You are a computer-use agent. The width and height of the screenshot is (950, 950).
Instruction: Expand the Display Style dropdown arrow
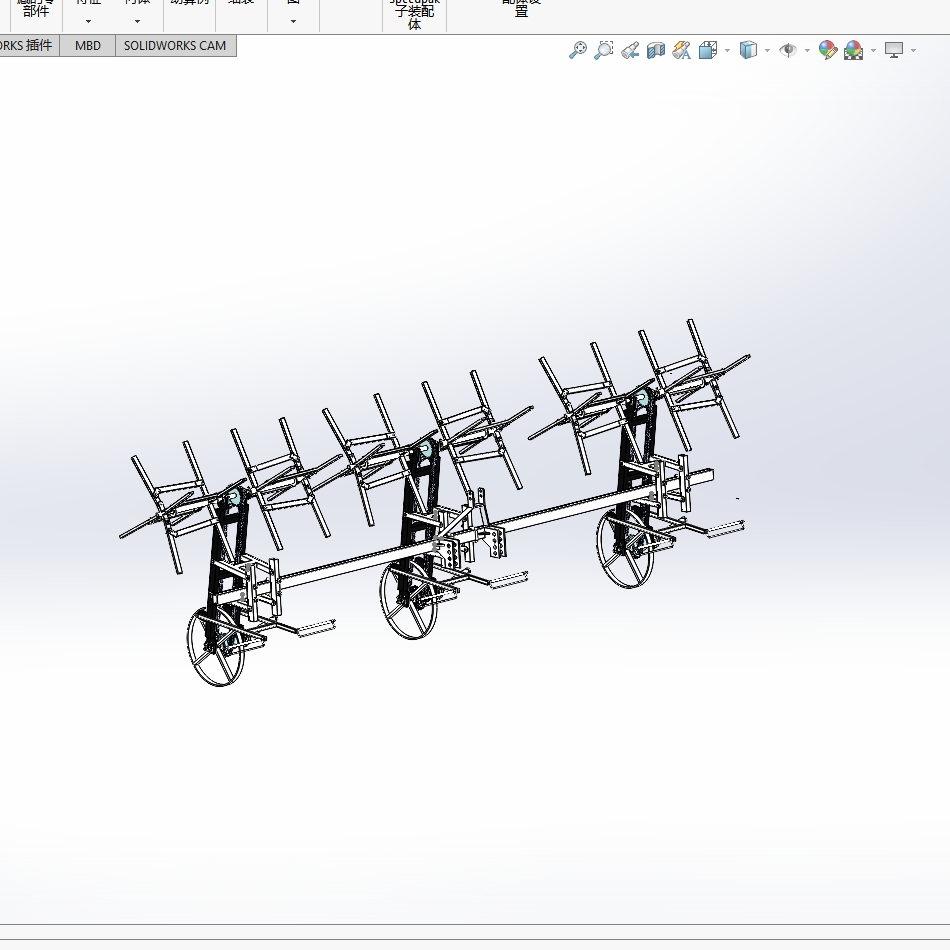tap(768, 50)
